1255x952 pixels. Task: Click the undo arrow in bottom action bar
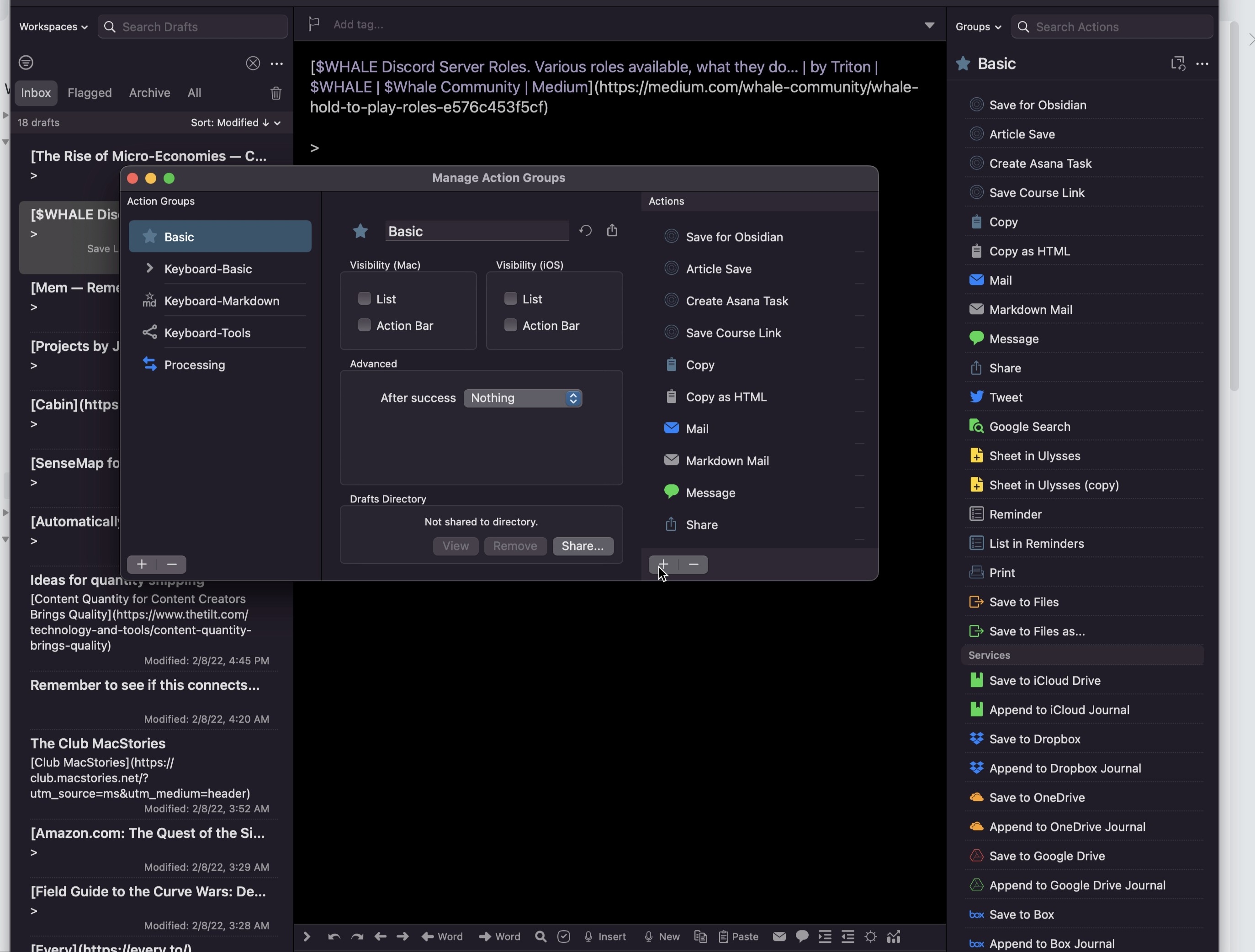coord(334,936)
